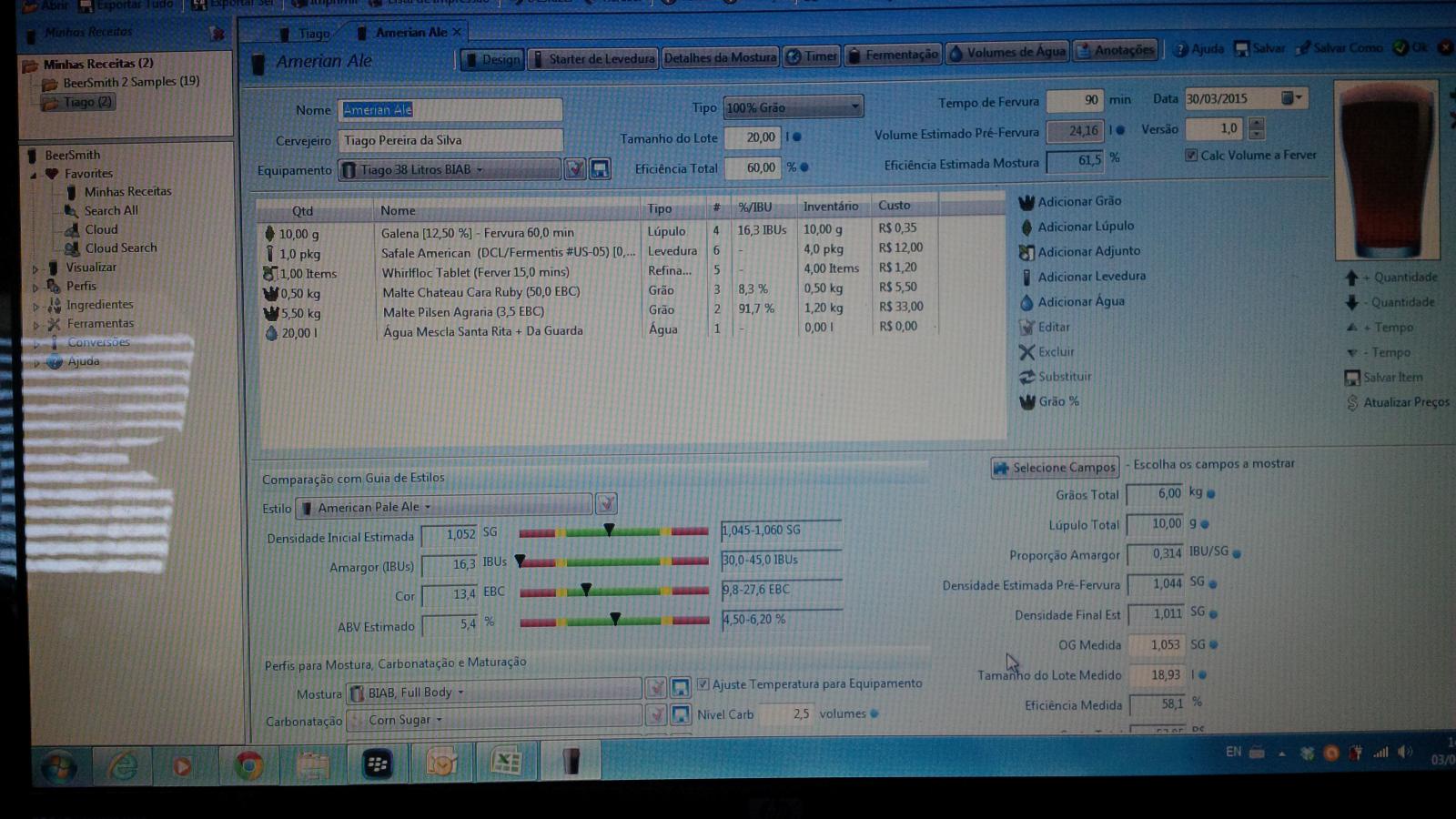Click the Salvar Como icon
Viewport: 1456px width, 819px height.
click(1303, 47)
